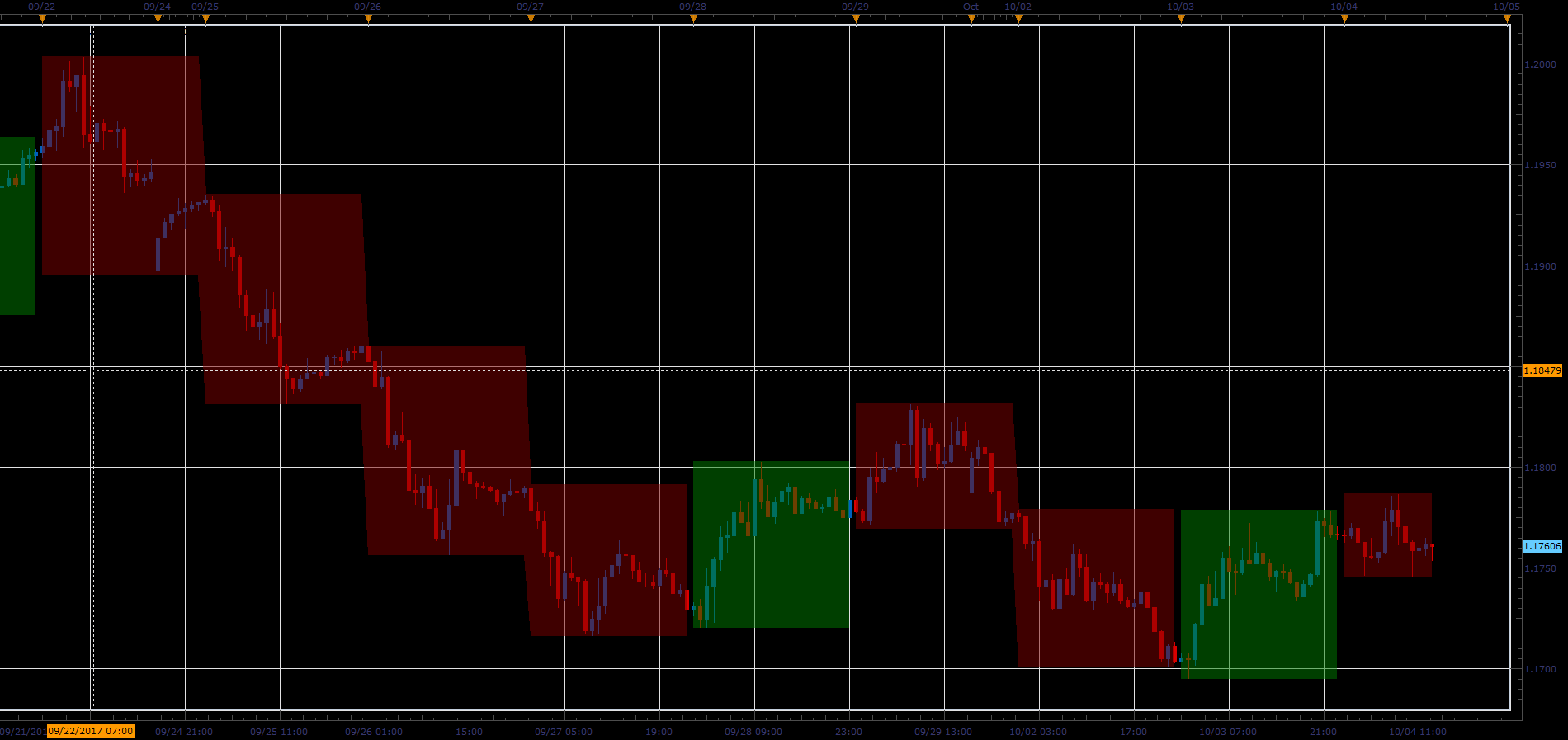Click the 09/26 date label on top axis
This screenshot has width=1568, height=740.
click(x=368, y=7)
